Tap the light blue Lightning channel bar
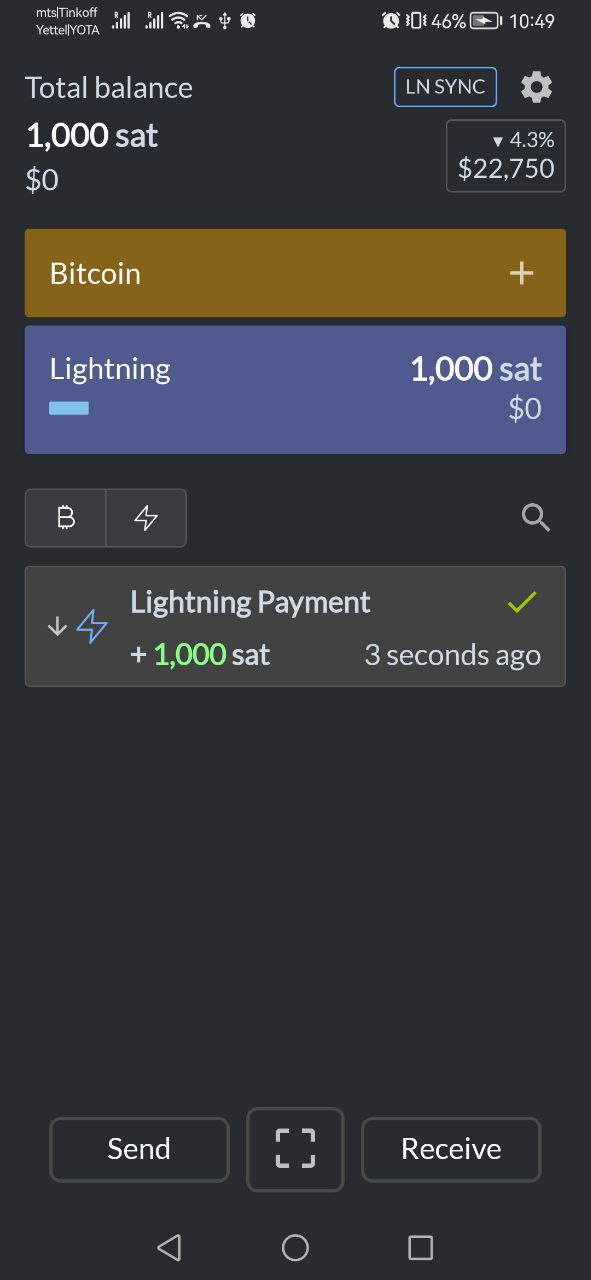Image resolution: width=591 pixels, height=1280 pixels. pyautogui.click(x=69, y=408)
